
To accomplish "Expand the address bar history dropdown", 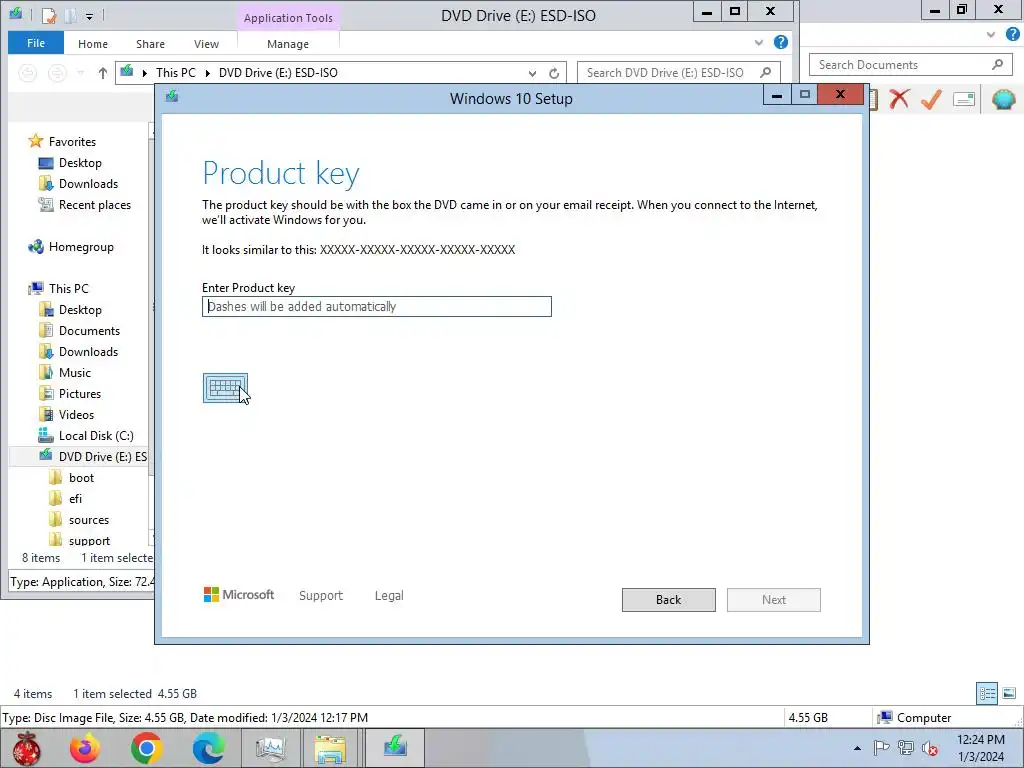I will [x=532, y=73].
